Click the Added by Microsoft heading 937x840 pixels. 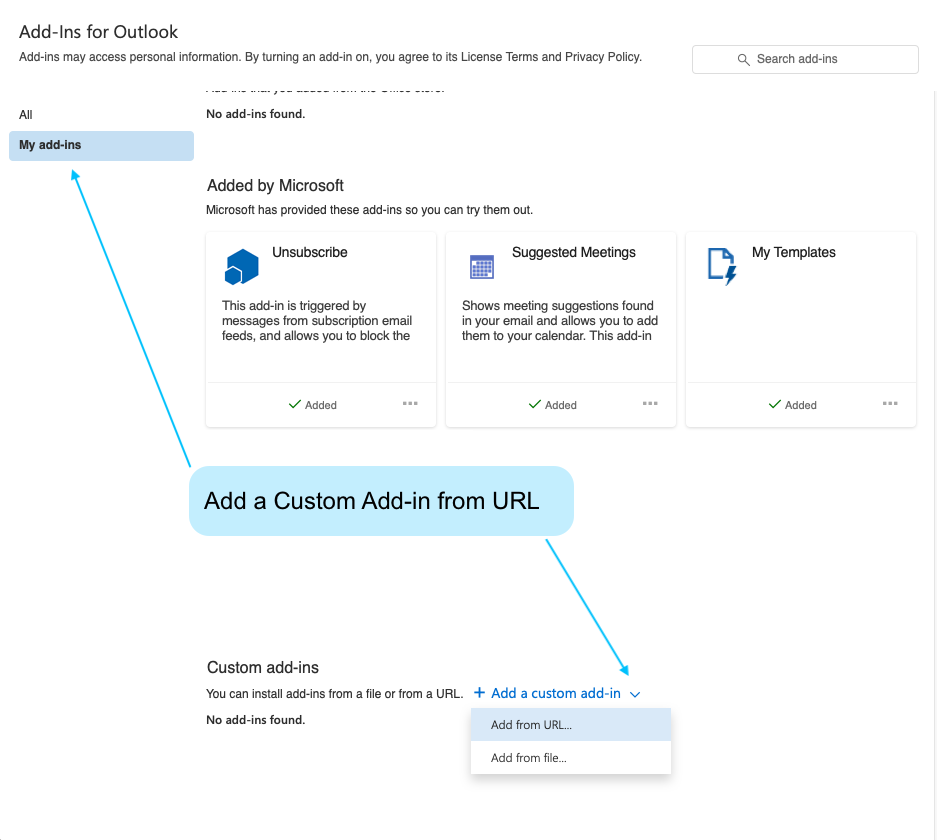pos(275,186)
